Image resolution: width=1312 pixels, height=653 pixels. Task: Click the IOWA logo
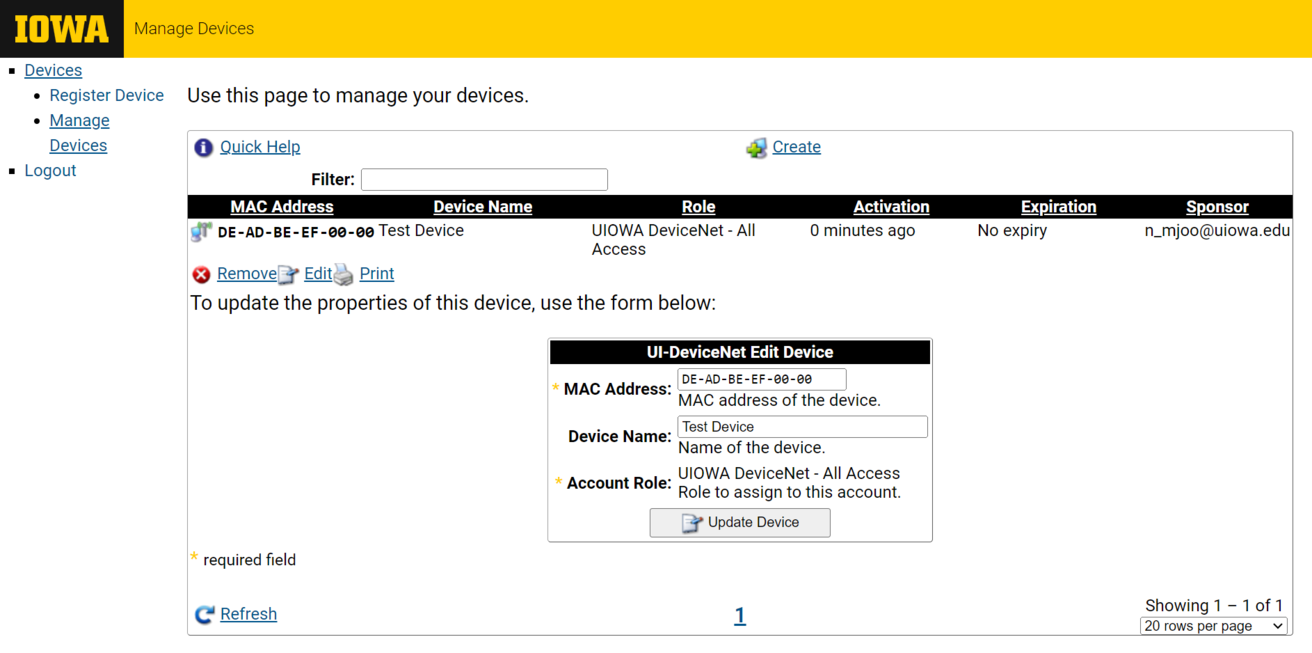[x=61, y=28]
